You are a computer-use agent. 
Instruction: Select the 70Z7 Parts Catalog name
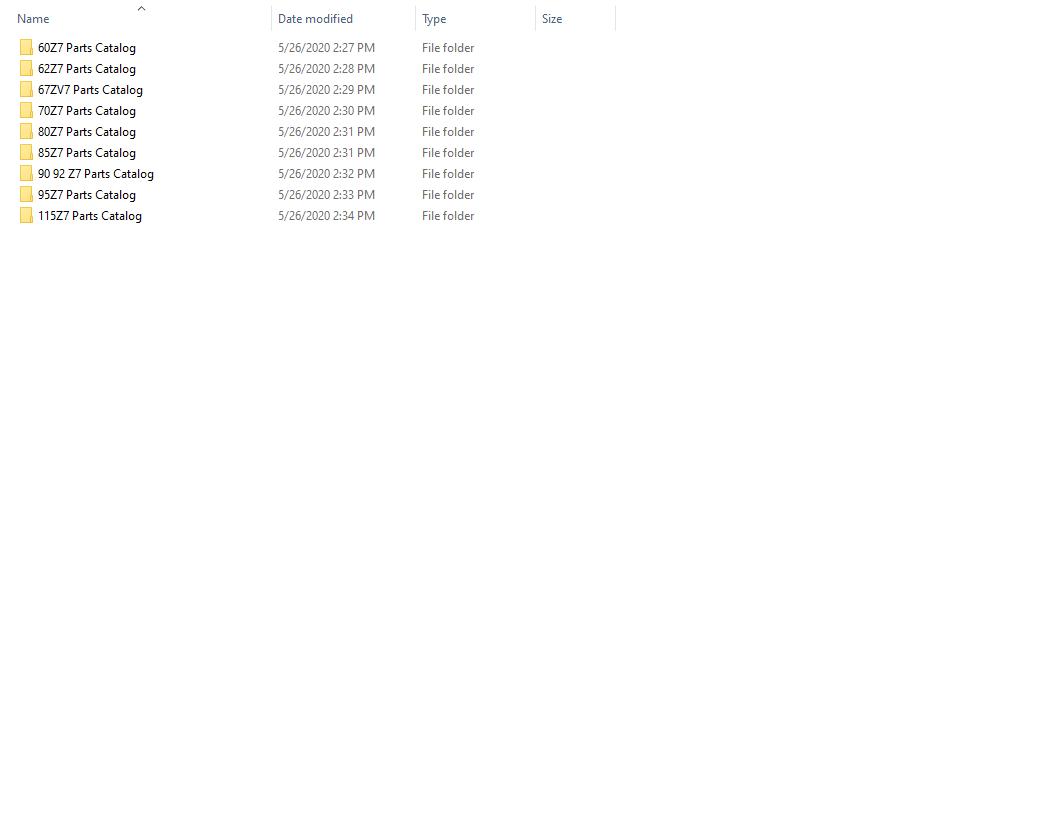(87, 111)
